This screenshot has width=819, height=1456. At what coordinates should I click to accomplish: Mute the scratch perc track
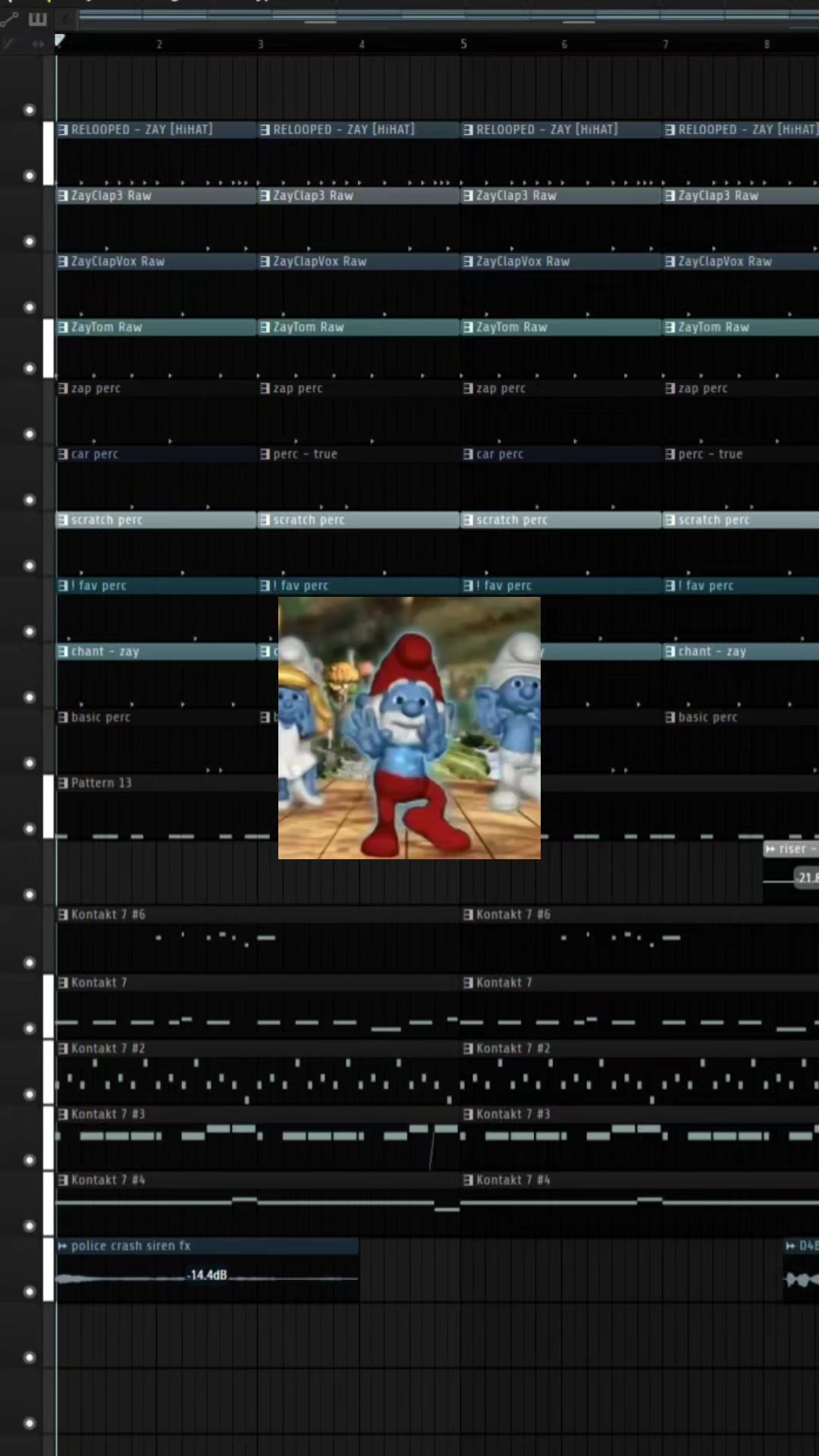point(30,566)
